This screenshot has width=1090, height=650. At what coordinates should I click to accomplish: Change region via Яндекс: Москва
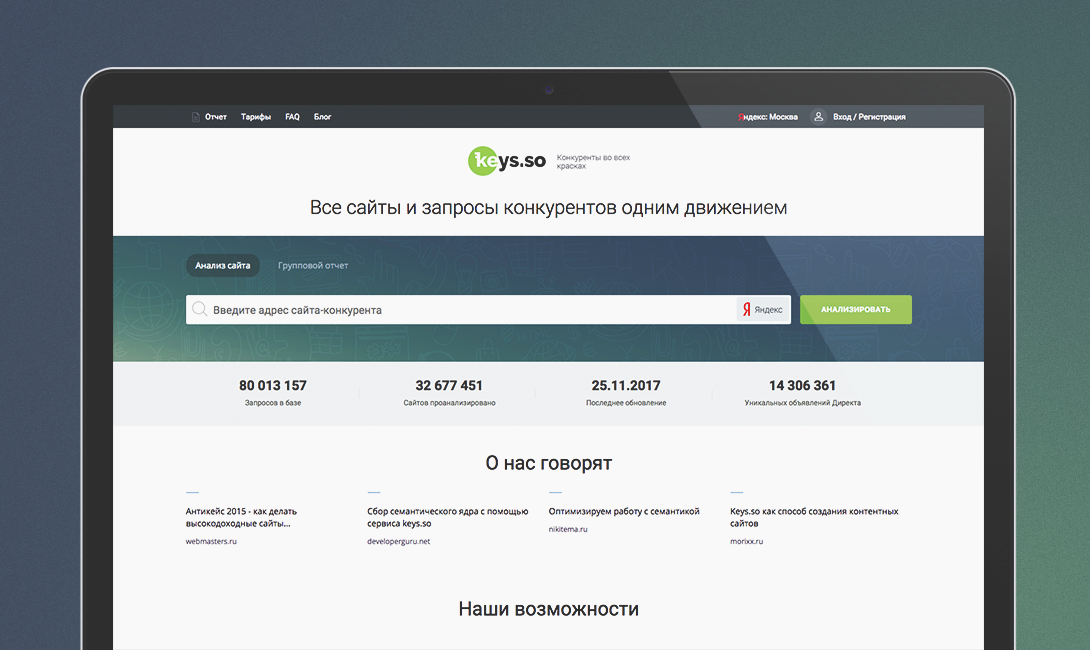coord(768,117)
